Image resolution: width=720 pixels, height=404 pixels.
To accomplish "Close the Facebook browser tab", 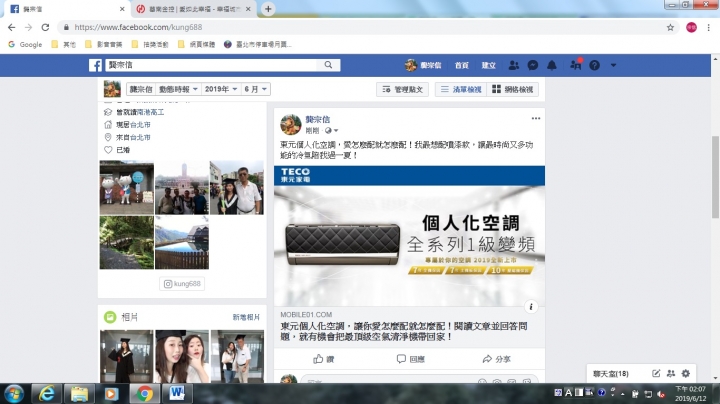I will pyautogui.click(x=122, y=9).
